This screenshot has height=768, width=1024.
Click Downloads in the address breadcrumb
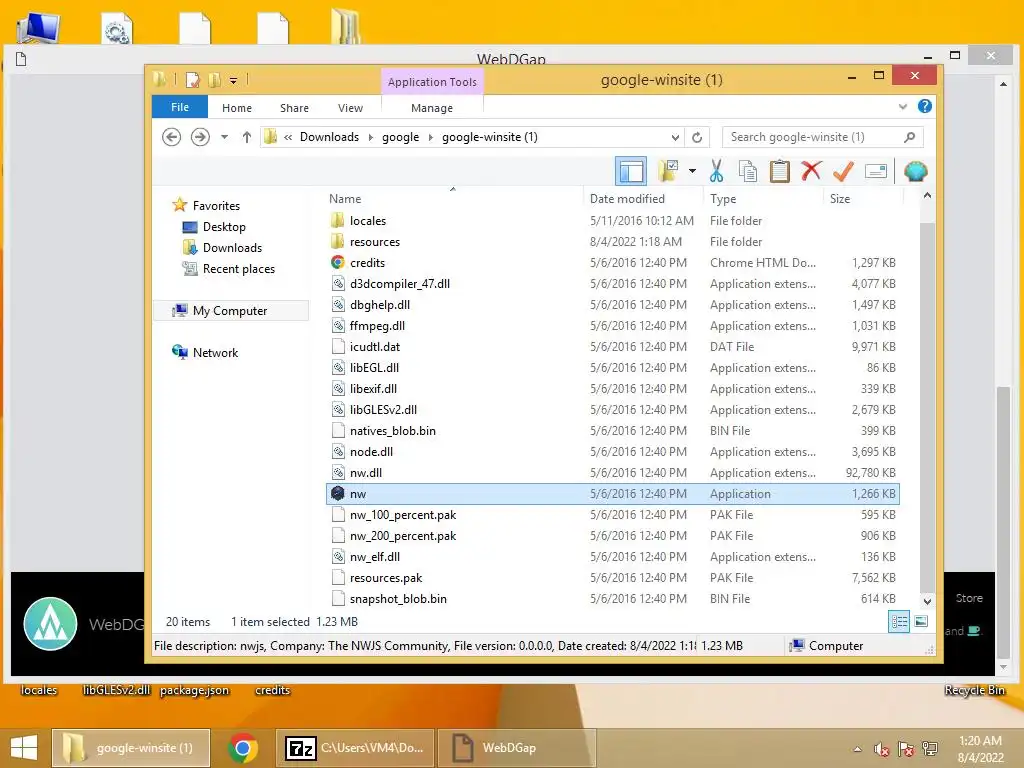coord(329,137)
